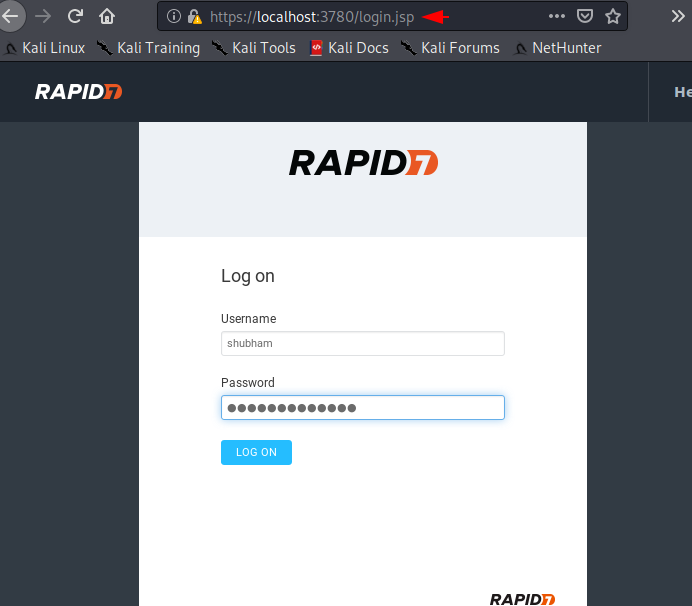Open the Kali Training bookmark
692x606 pixels.
click(149, 48)
